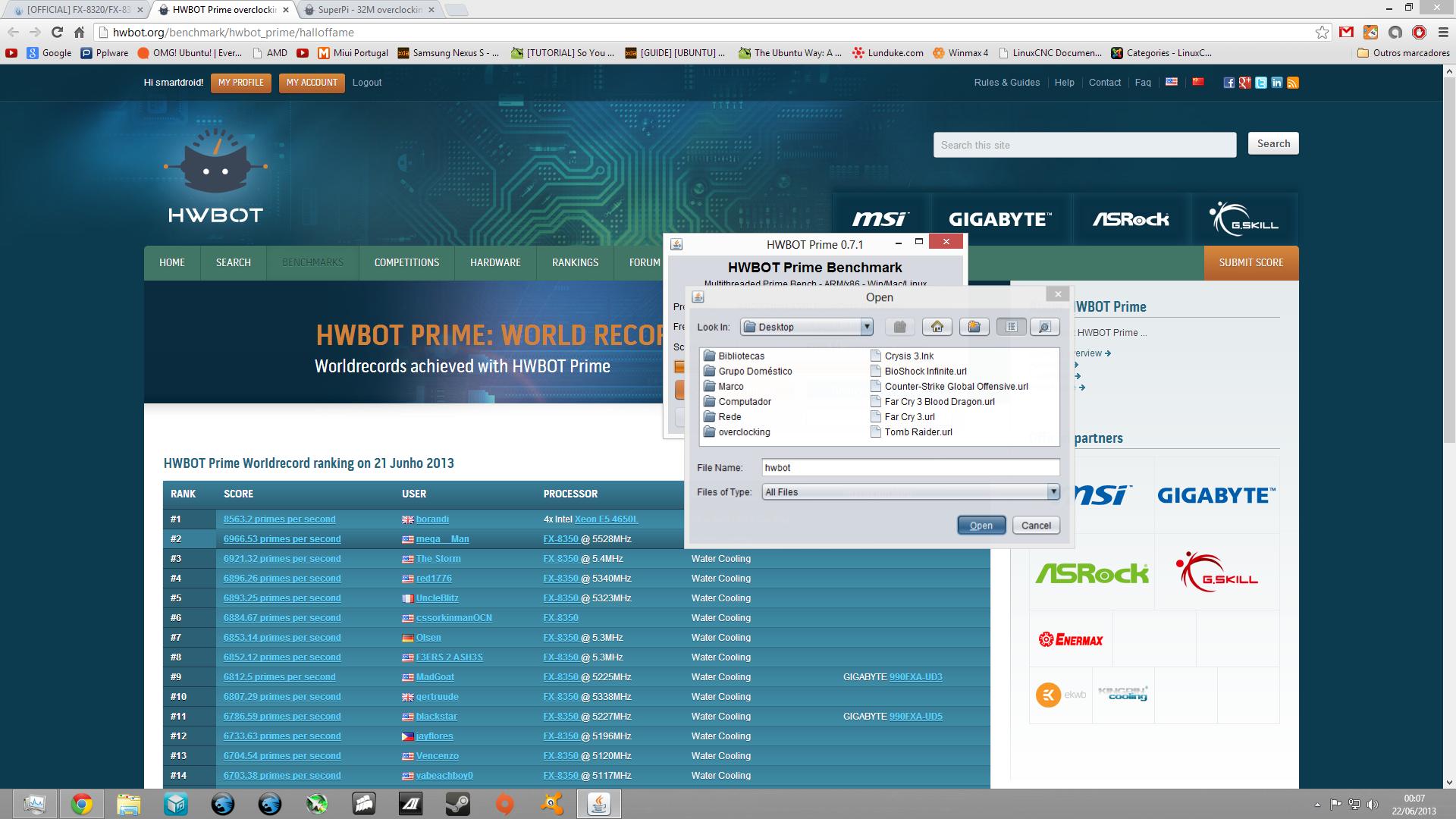1456x819 pixels.
Task: Open HWBOT LinkedIn icon
Action: pos(1277,83)
